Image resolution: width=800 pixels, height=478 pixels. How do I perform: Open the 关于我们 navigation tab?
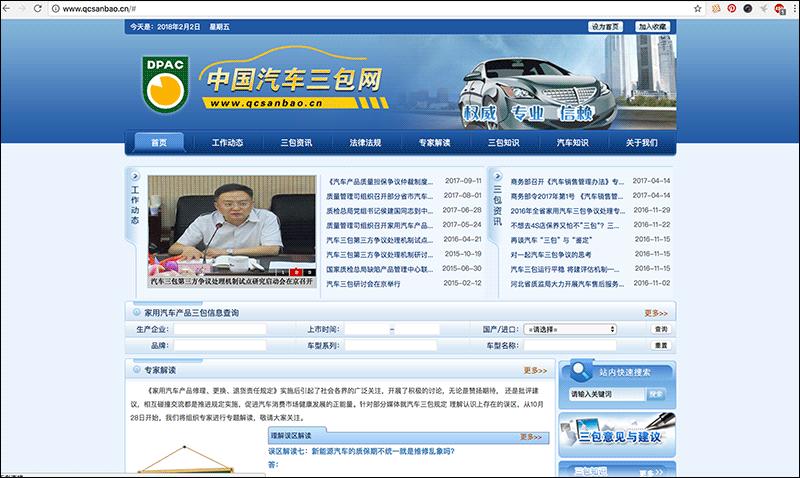pos(642,142)
